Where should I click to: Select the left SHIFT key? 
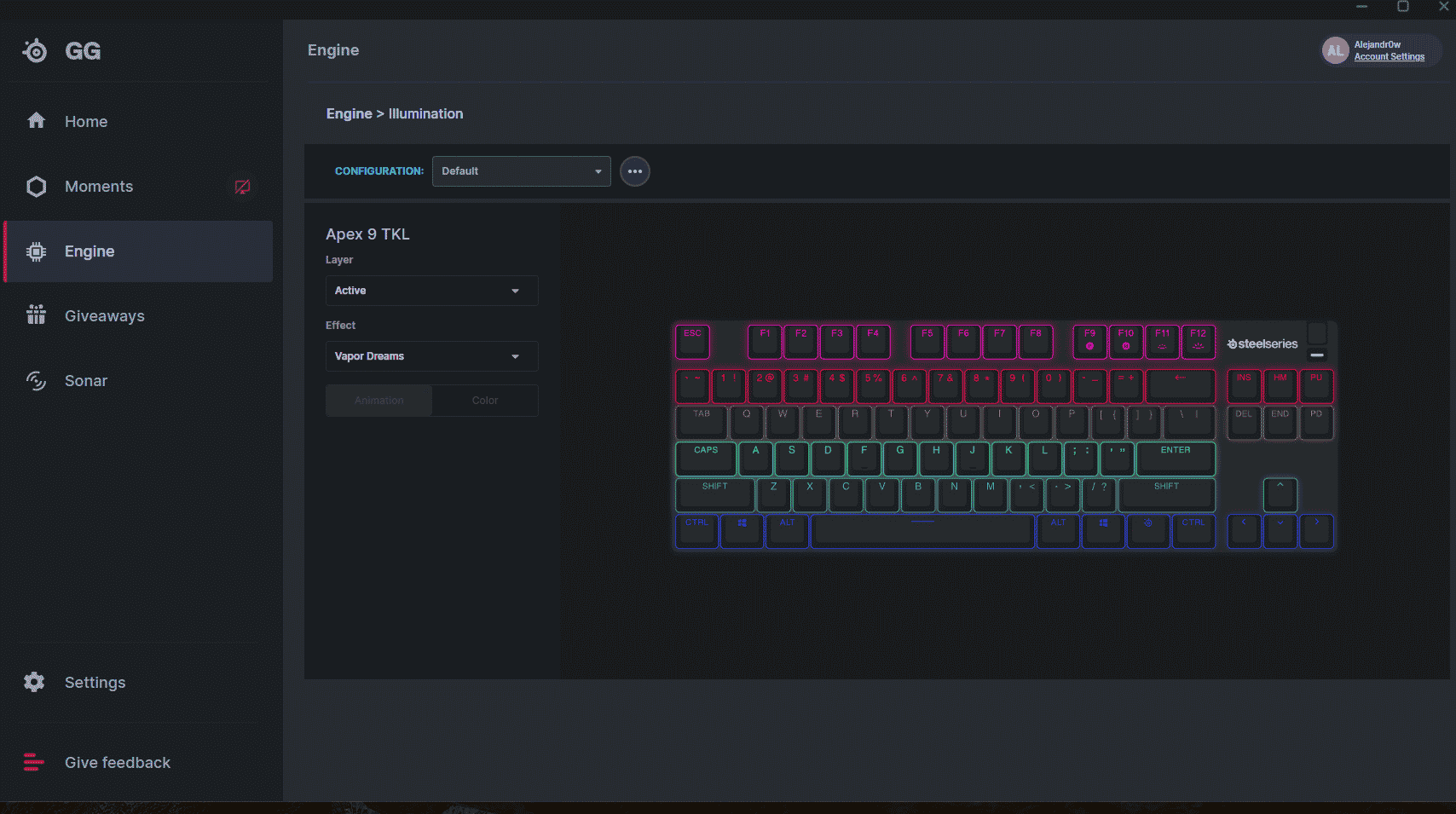715,495
